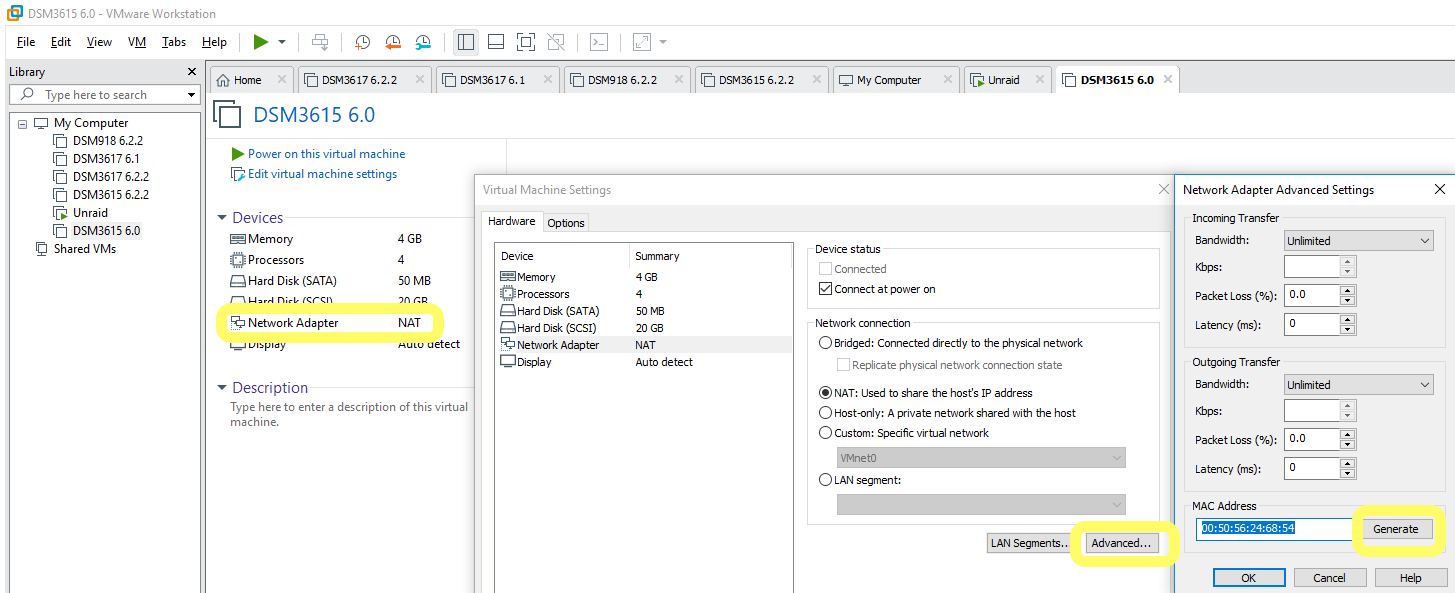Screen dimensions: 1455x593
Task: Open the VMnet0 virtual network dropdown
Action: tap(981, 457)
